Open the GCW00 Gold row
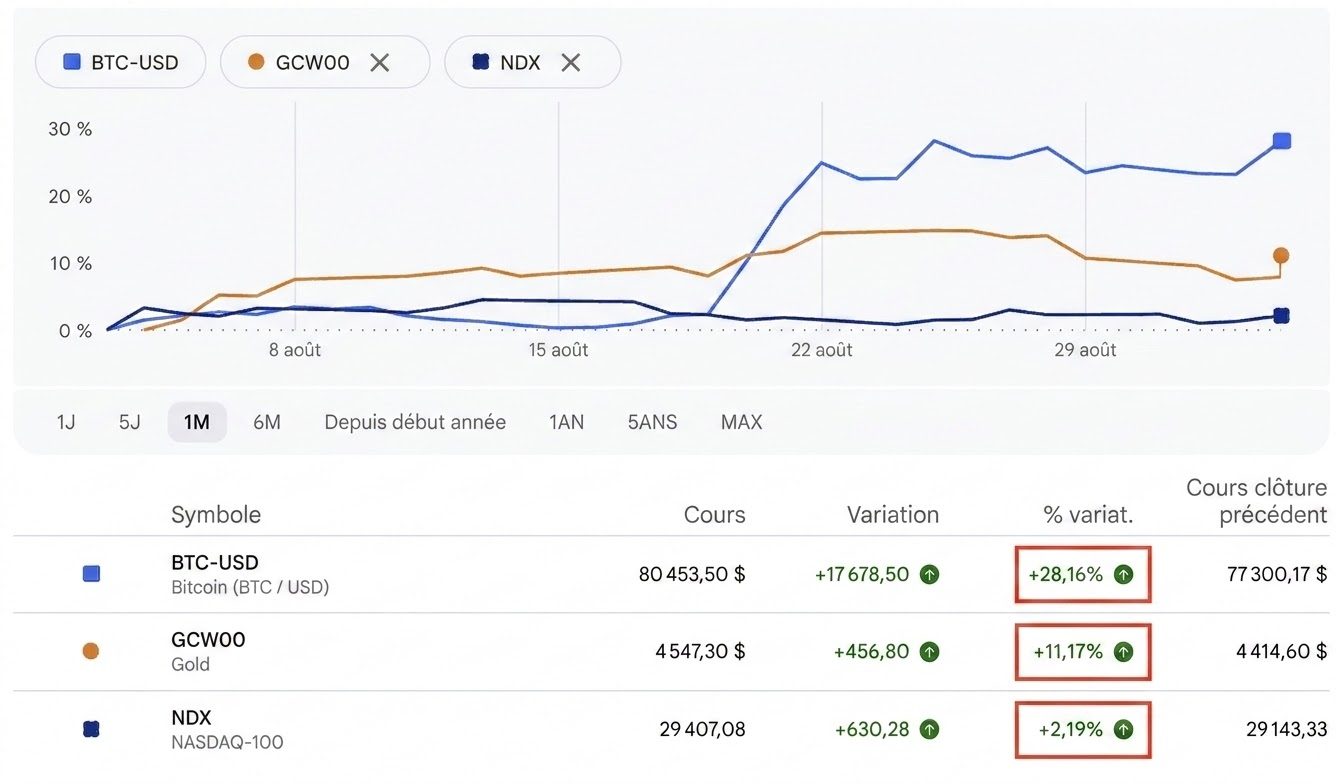The width and height of the screenshot is (1336, 784). pyautogui.click(x=671, y=652)
